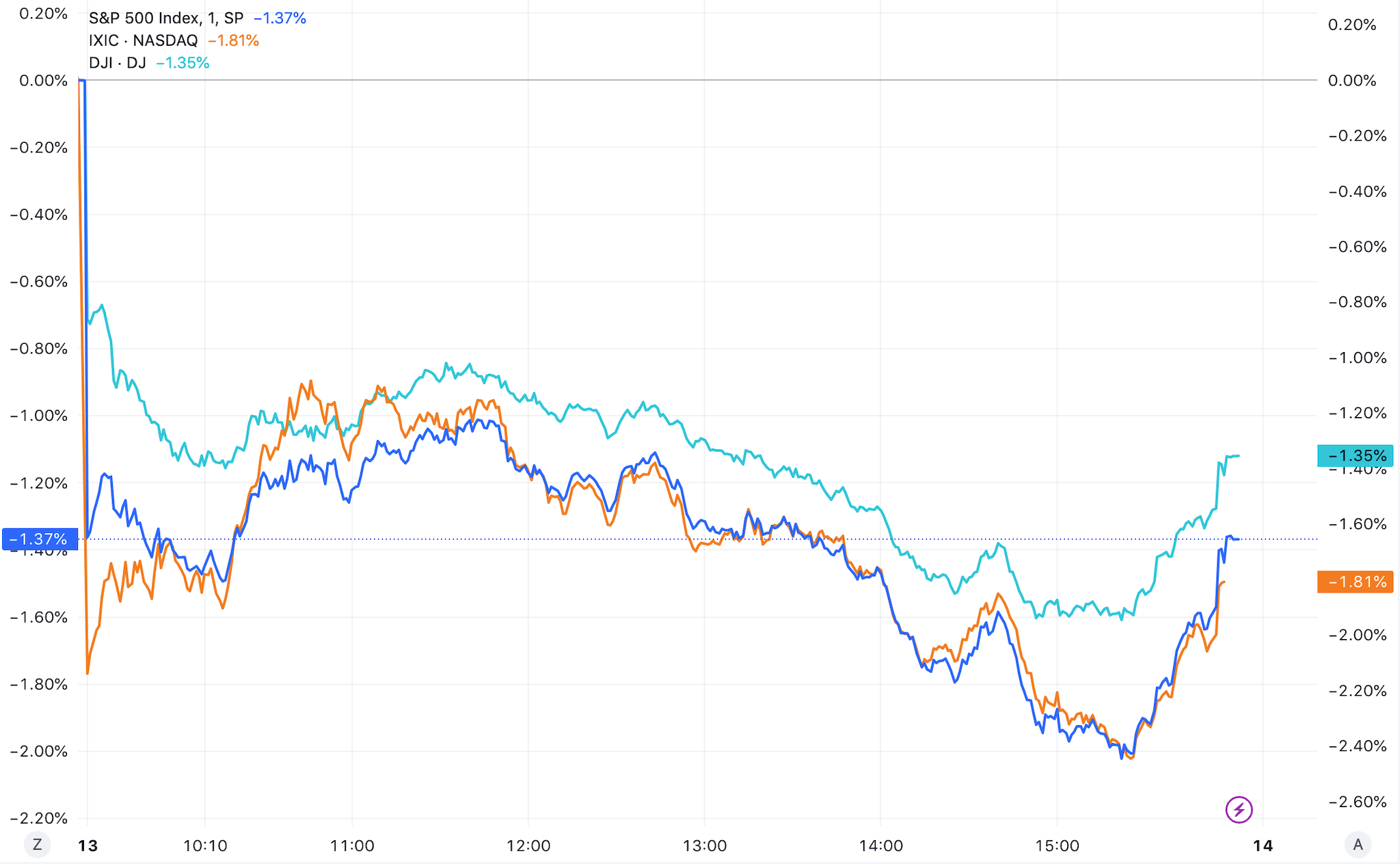This screenshot has height=868, width=1400.
Task: Click the Z button at bottom-left
Action: click(38, 845)
